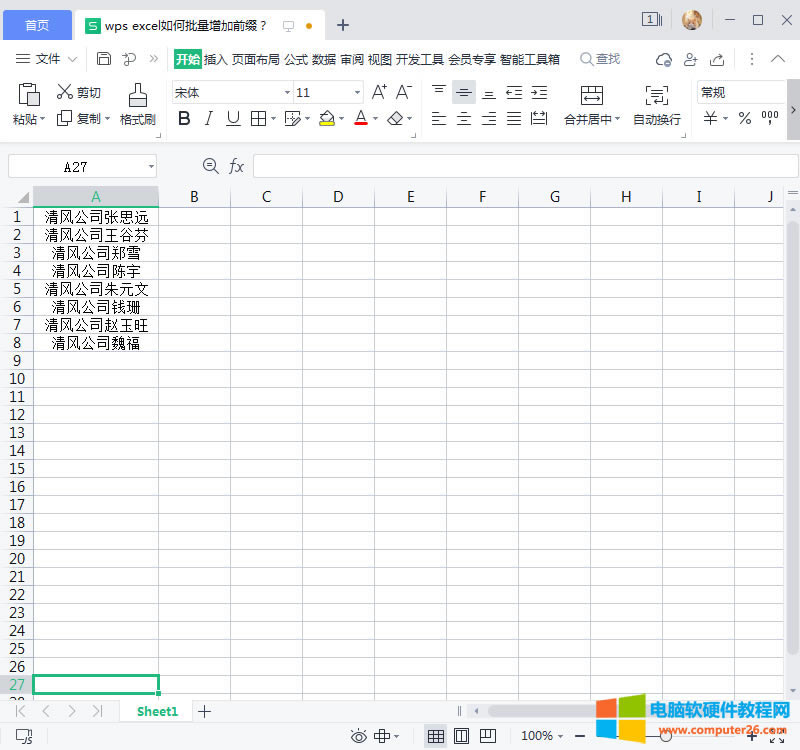The height and width of the screenshot is (750, 800).
Task: Click the Format Painter (格式刷) icon
Action: [137, 94]
